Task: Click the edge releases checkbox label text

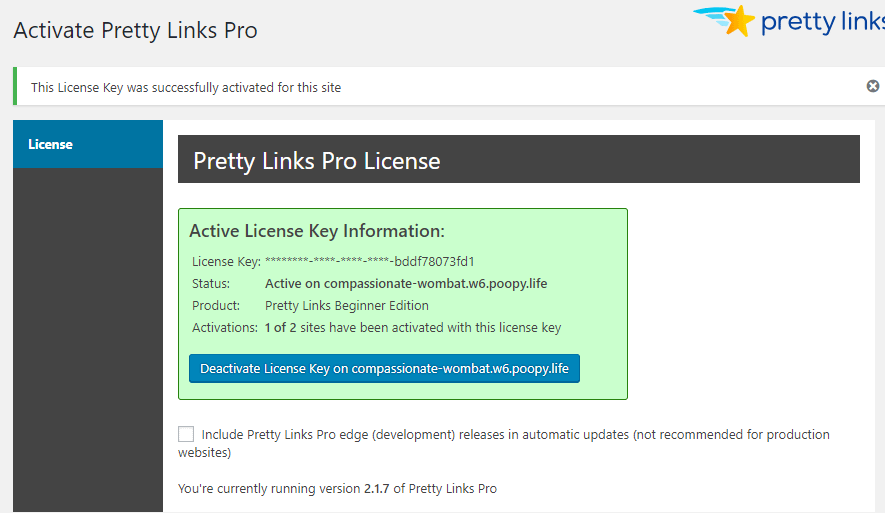Action: click(515, 435)
